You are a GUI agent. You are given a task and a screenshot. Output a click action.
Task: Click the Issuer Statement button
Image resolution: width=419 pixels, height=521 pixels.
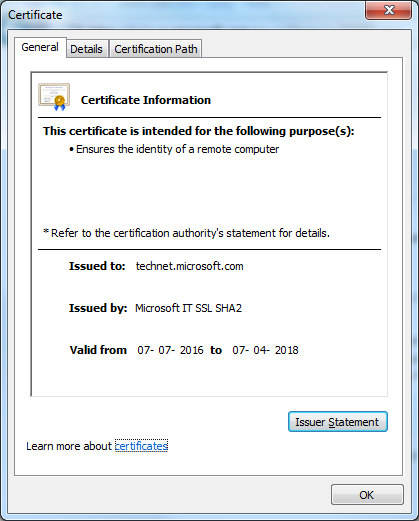[338, 422]
